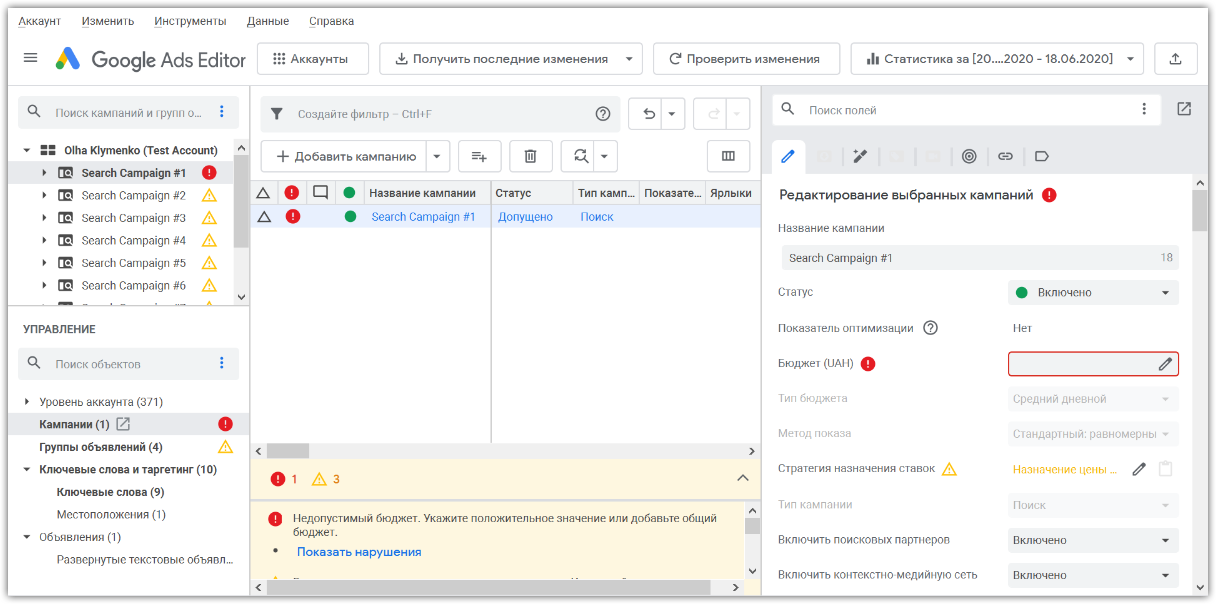This screenshot has width=1216, height=604.
Task: Select Ключевые слова (9) item
Action: point(110,492)
